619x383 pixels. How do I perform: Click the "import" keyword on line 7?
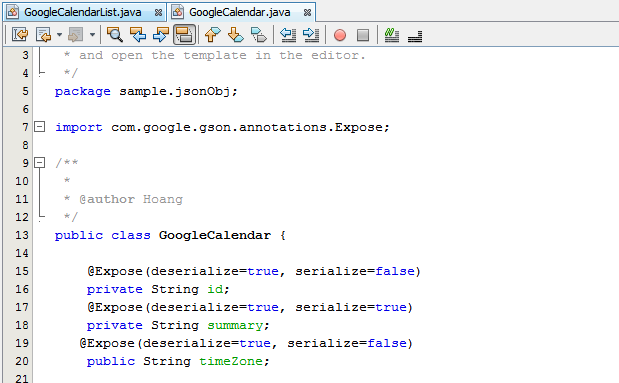click(79, 128)
